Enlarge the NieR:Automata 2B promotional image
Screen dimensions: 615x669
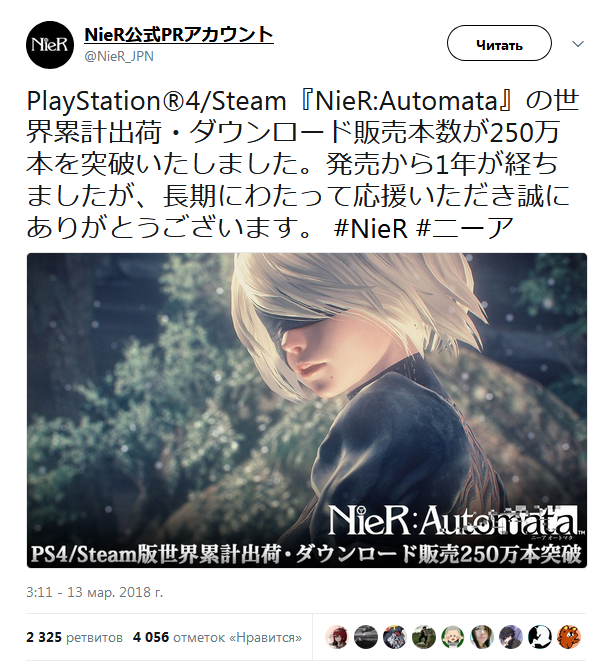point(307,410)
